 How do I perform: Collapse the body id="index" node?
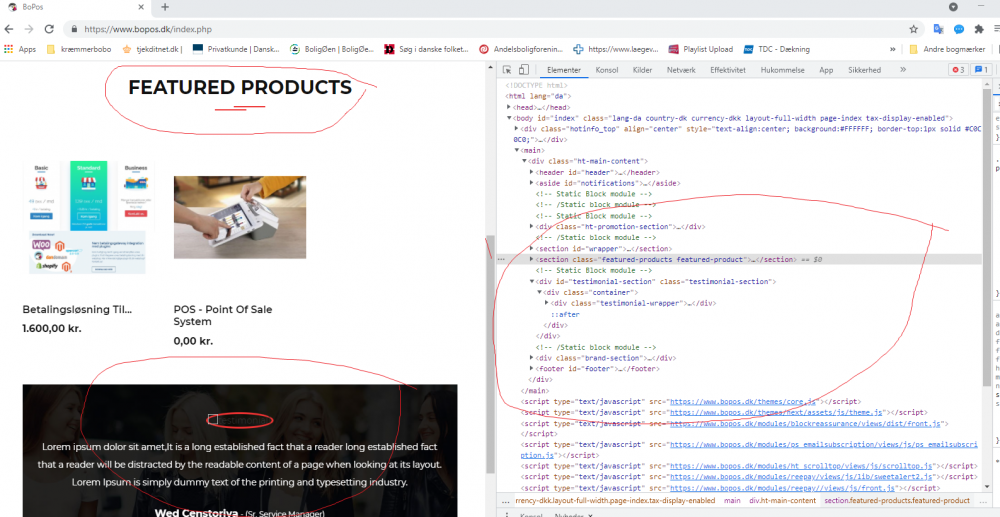pyautogui.click(x=509, y=119)
